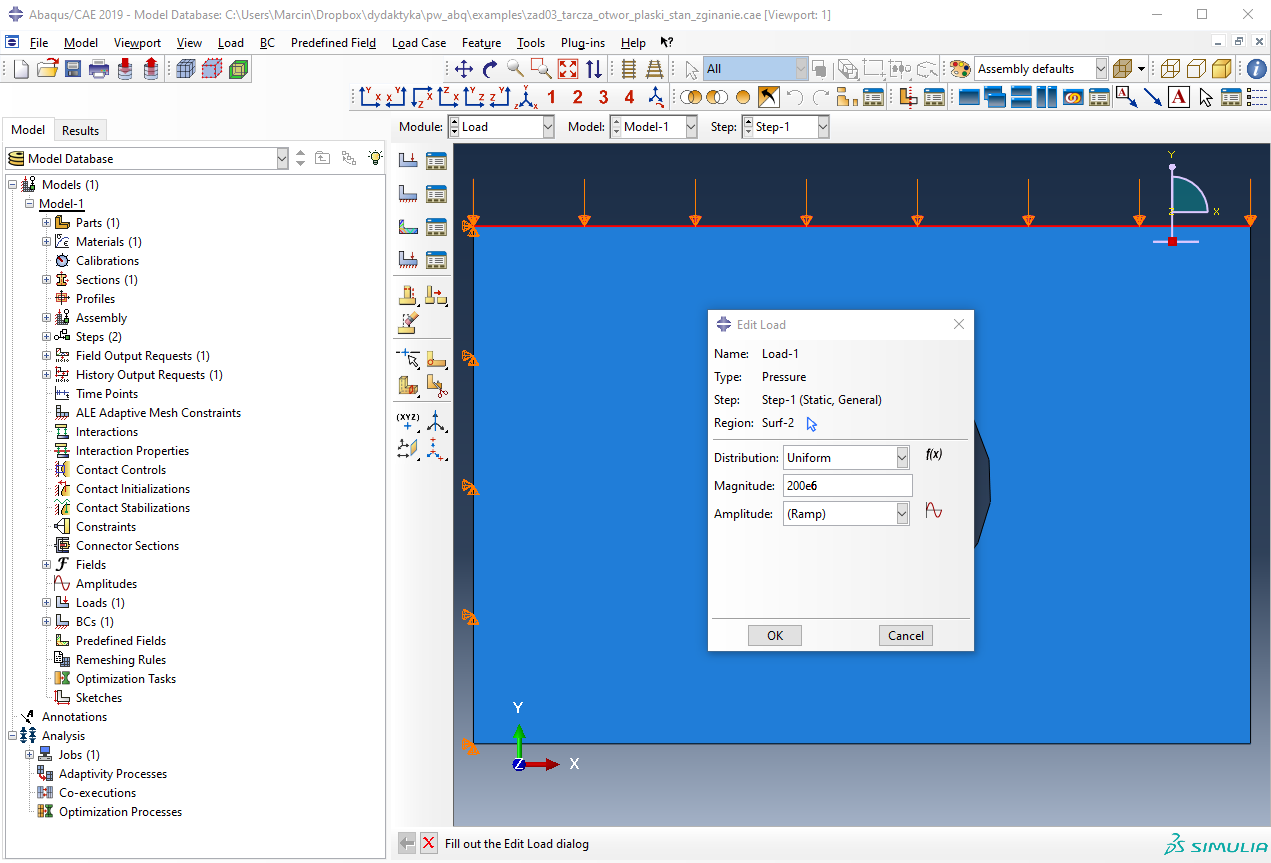Expand the Materials (1) tree node

click(x=46, y=242)
